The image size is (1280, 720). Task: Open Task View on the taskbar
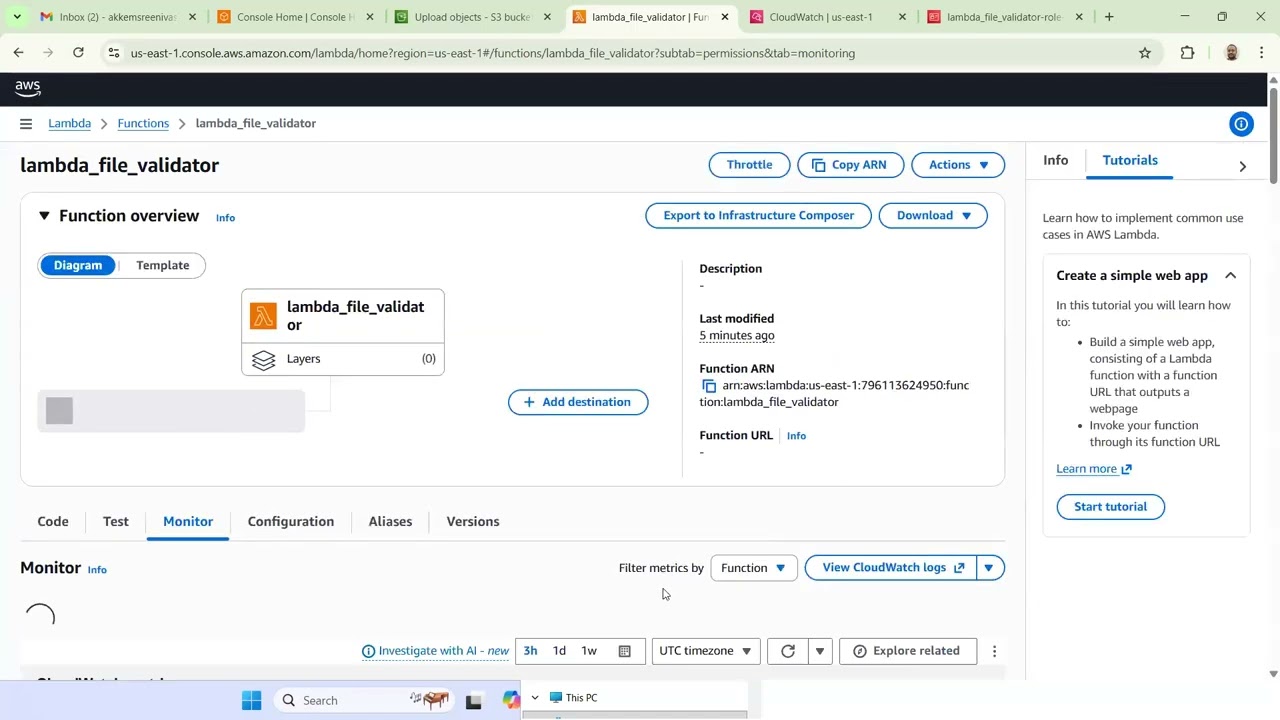(474, 700)
